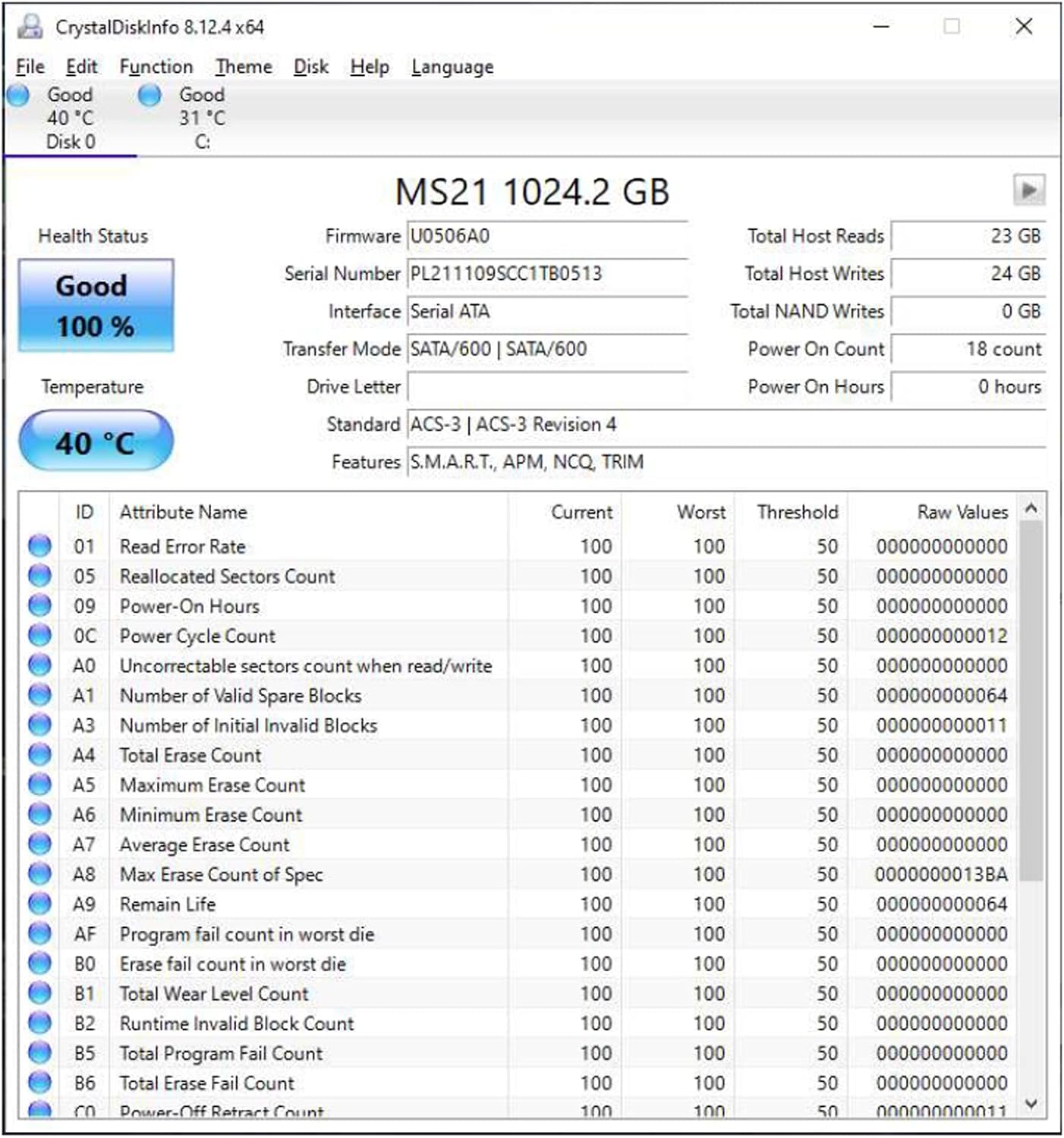Image resolution: width=1064 pixels, height=1138 pixels.
Task: Click the ID column header
Action: (84, 512)
